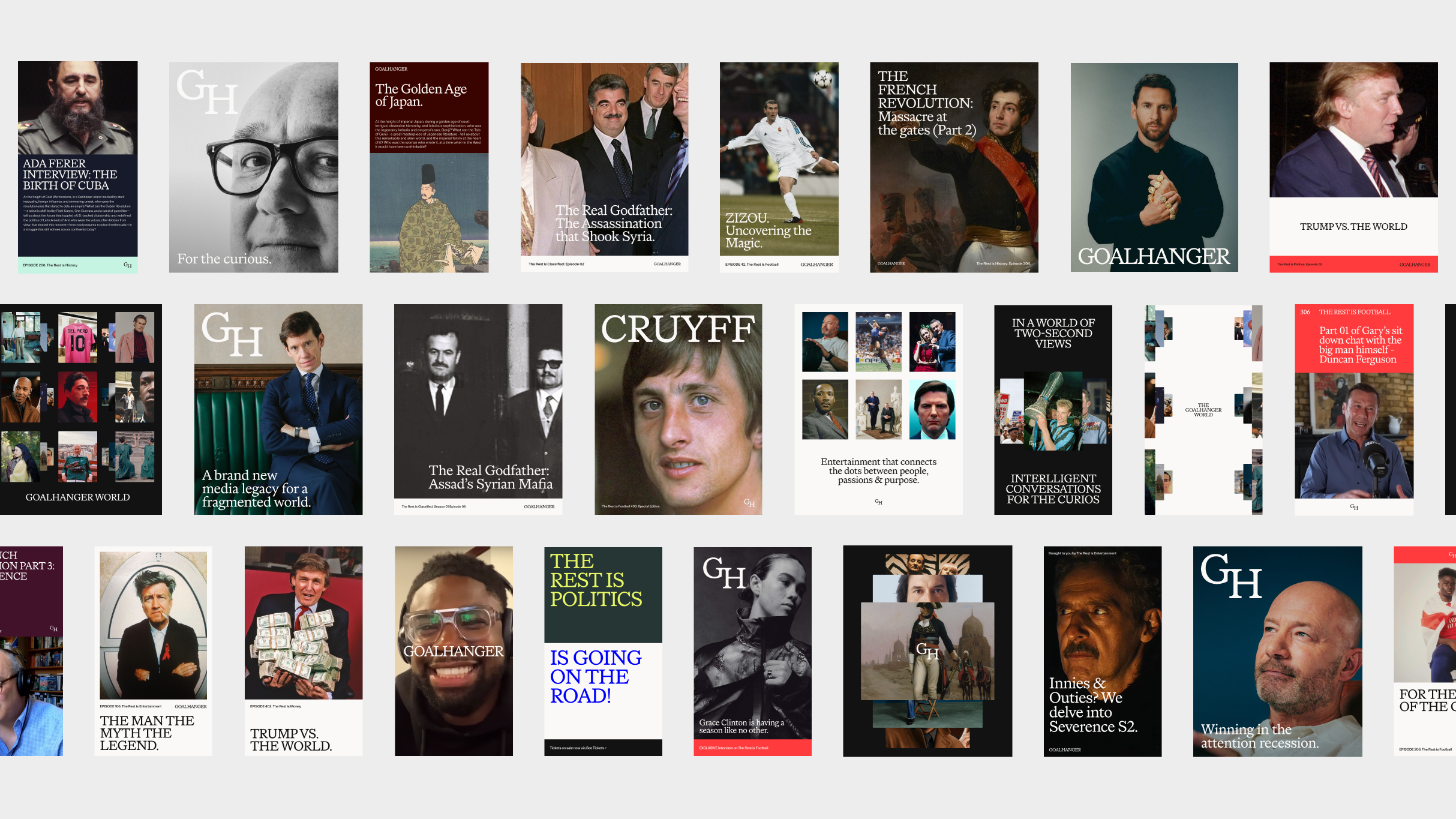Click the GH logo on 'For the curious' poster
Viewport: 1456px width, 819px height.
pyautogui.click(x=208, y=92)
